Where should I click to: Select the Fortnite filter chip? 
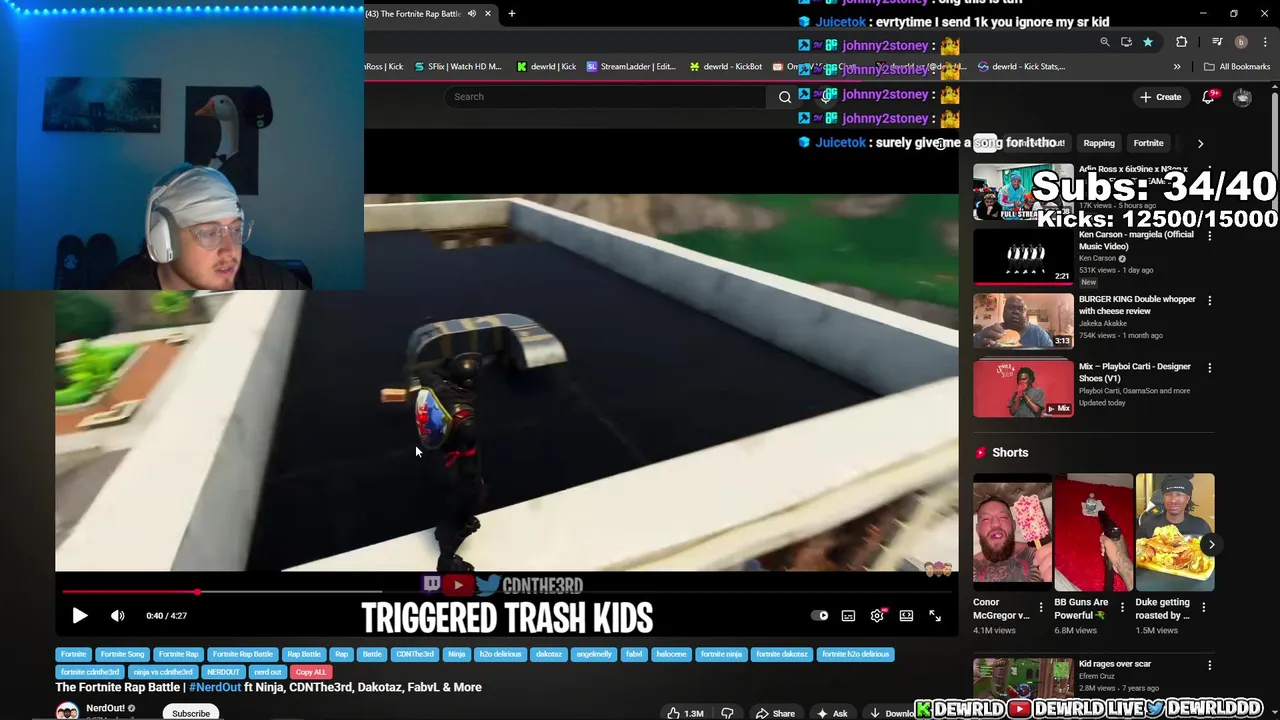(1148, 143)
